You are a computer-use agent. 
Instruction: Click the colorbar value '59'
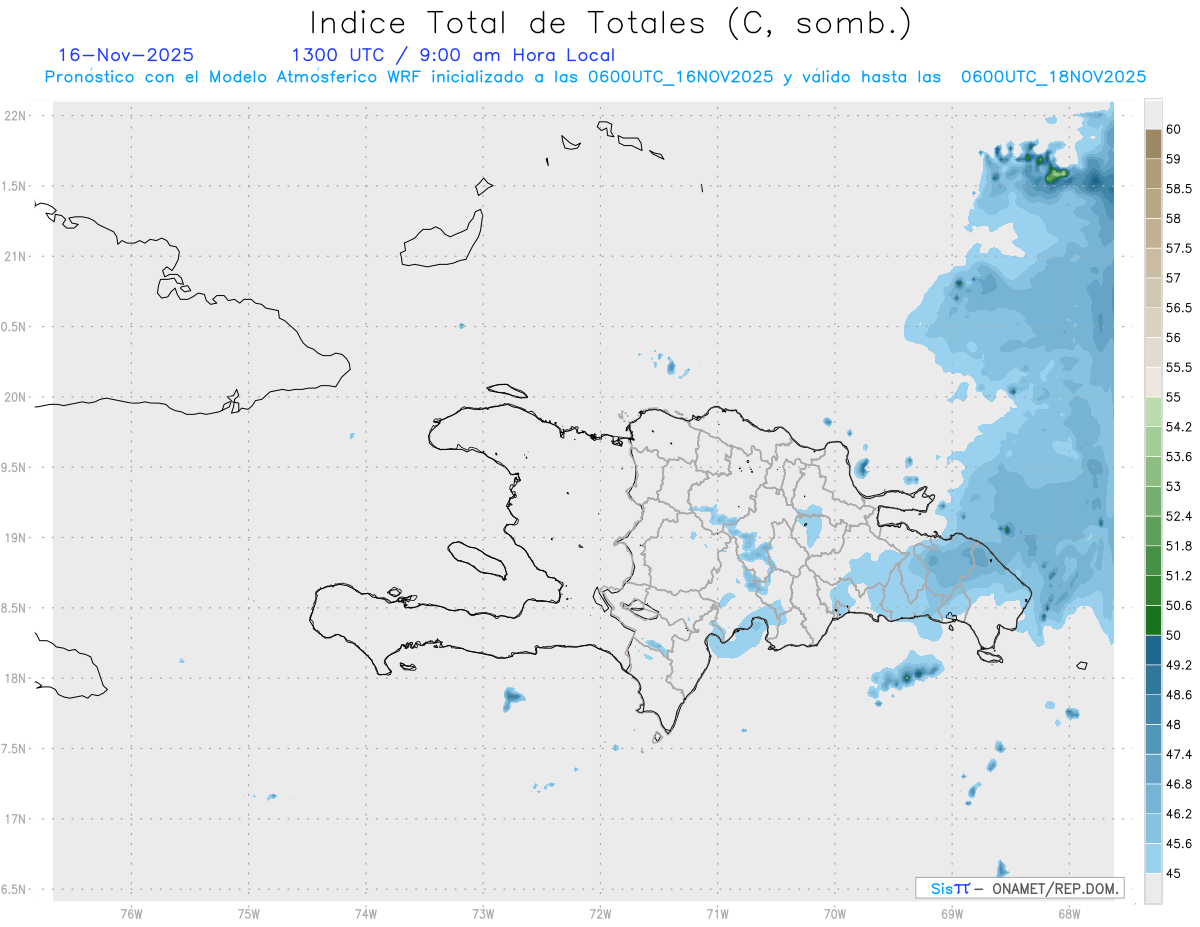[x=1174, y=159]
